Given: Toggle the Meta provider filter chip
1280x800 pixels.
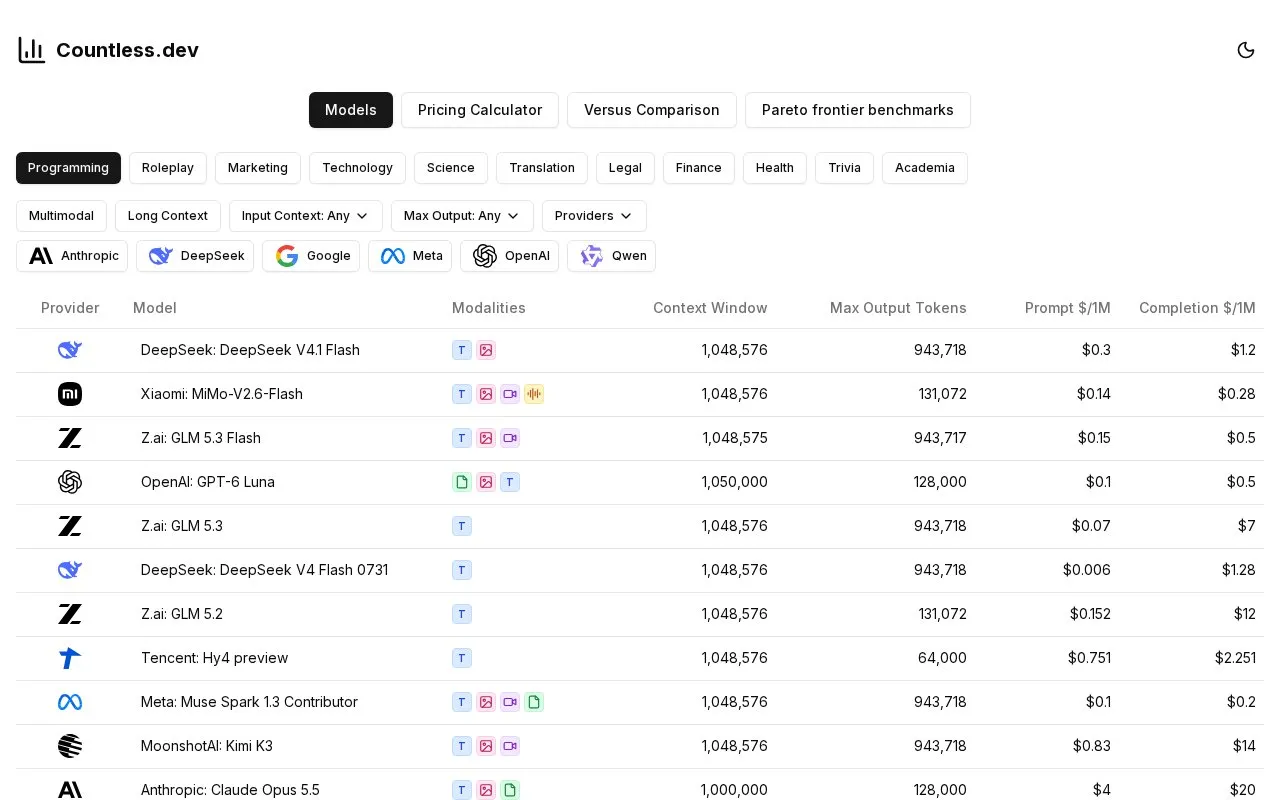Looking at the screenshot, I should pyautogui.click(x=410, y=256).
